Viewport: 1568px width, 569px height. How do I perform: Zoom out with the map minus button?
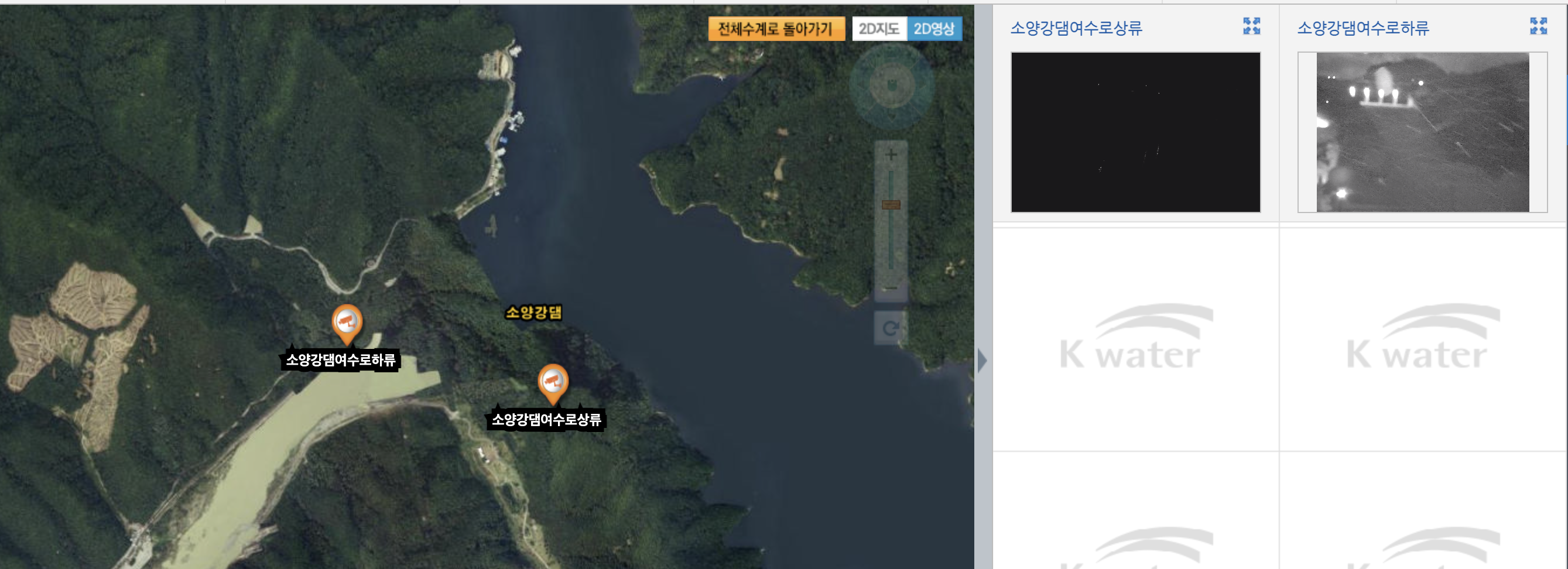coord(891,288)
